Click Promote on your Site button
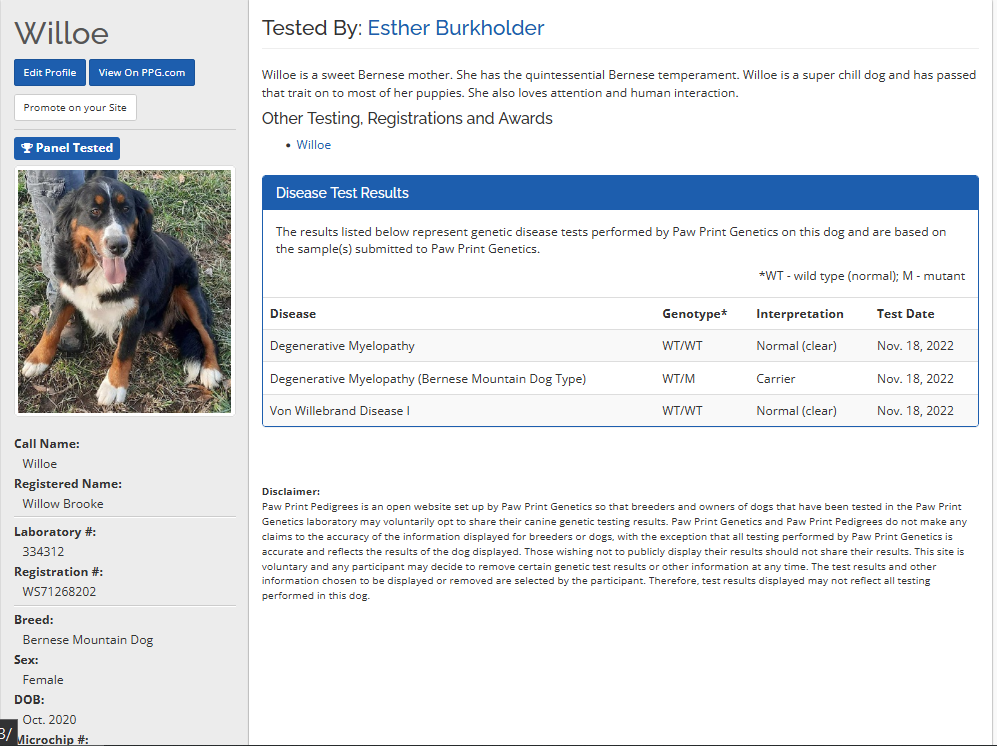 75,108
